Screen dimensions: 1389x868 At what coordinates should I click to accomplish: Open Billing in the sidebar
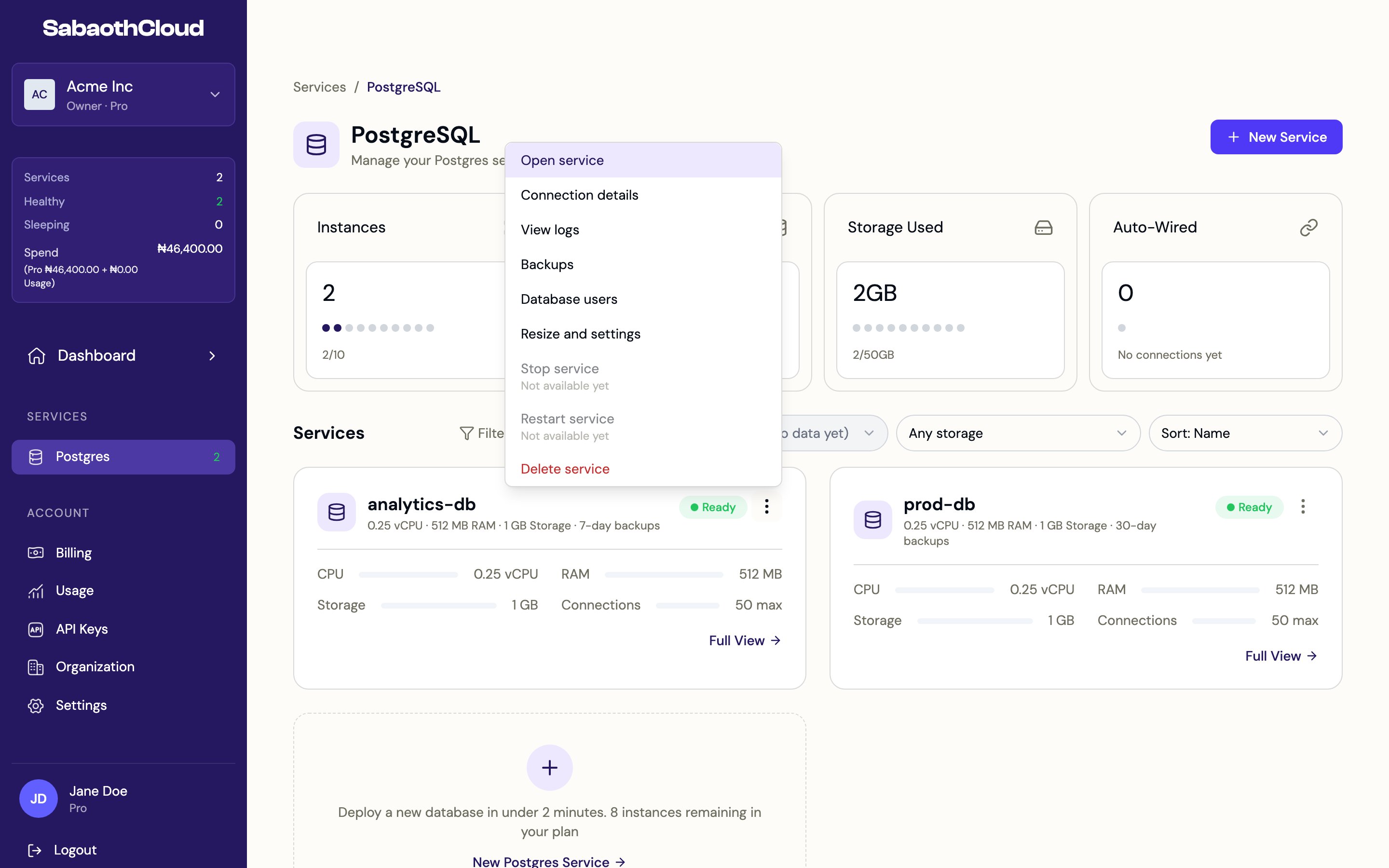[123, 553]
